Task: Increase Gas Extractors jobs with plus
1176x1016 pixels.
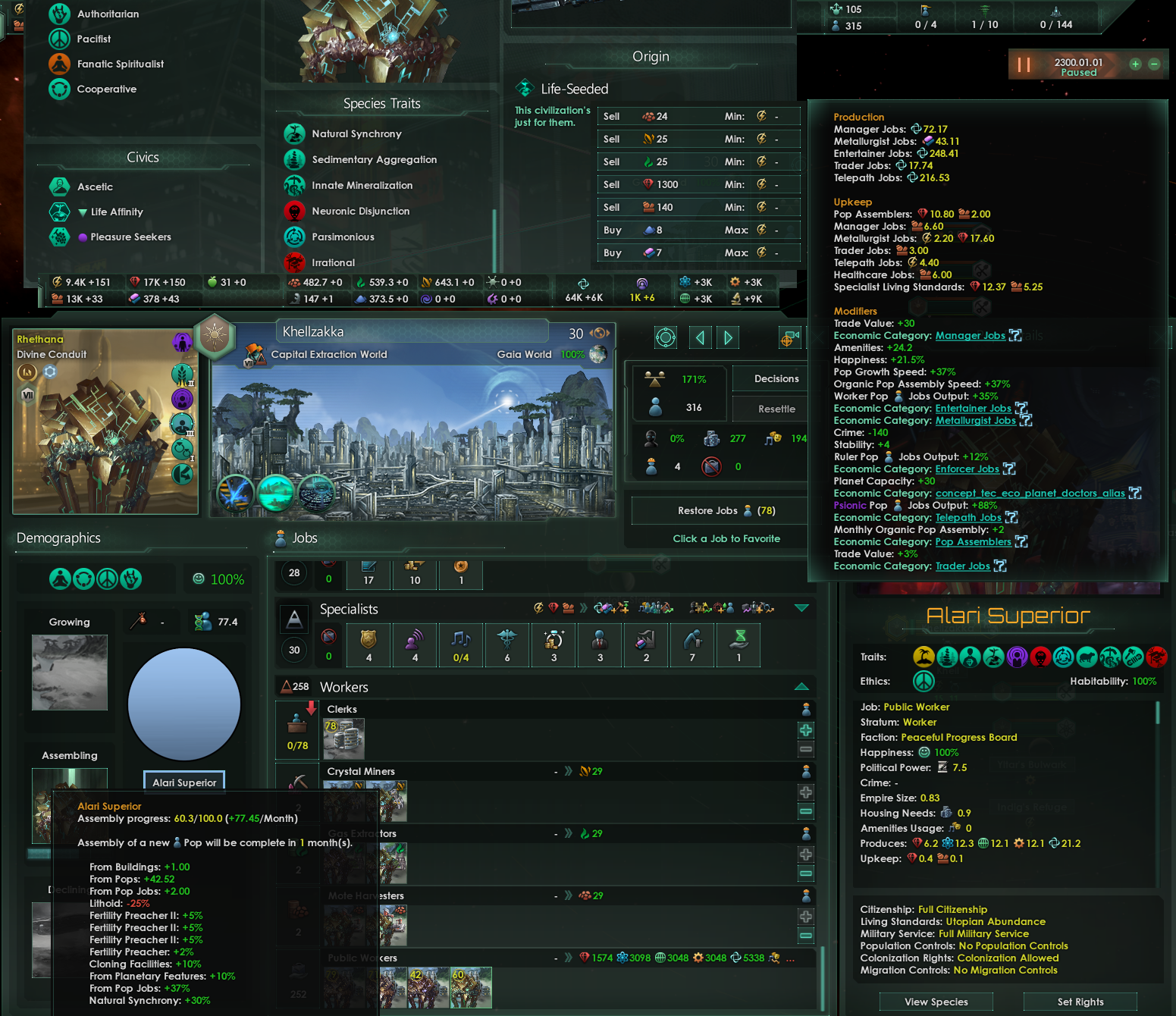Action: coord(806,855)
